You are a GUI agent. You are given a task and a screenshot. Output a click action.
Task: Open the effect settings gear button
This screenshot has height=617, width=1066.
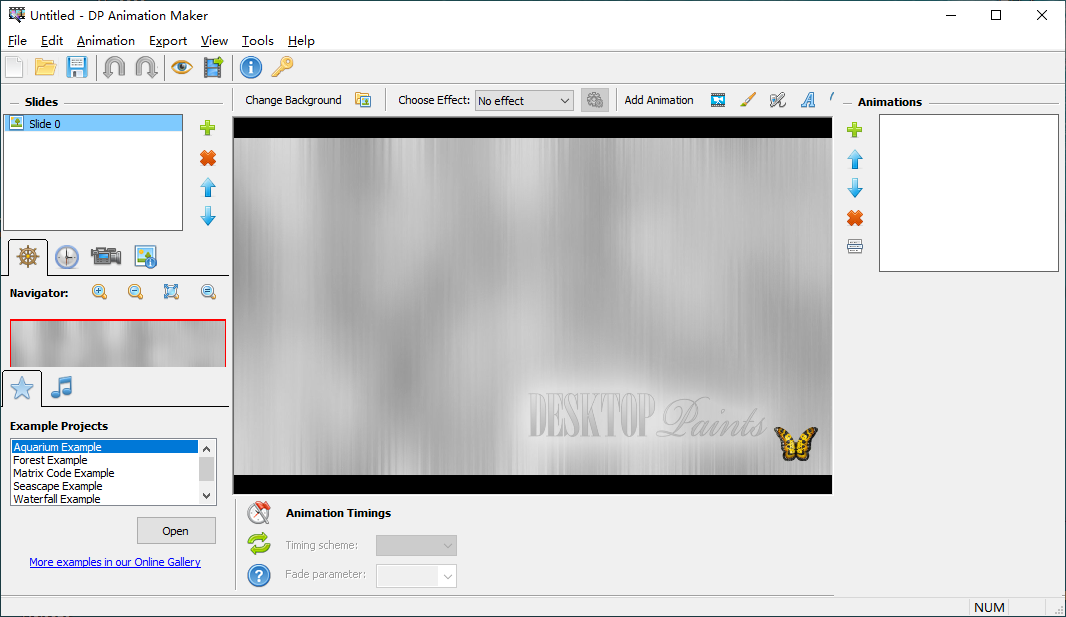click(595, 100)
